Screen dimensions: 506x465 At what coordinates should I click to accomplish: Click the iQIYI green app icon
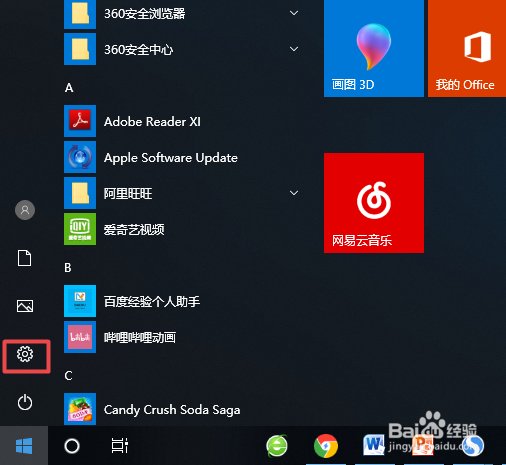pos(80,229)
